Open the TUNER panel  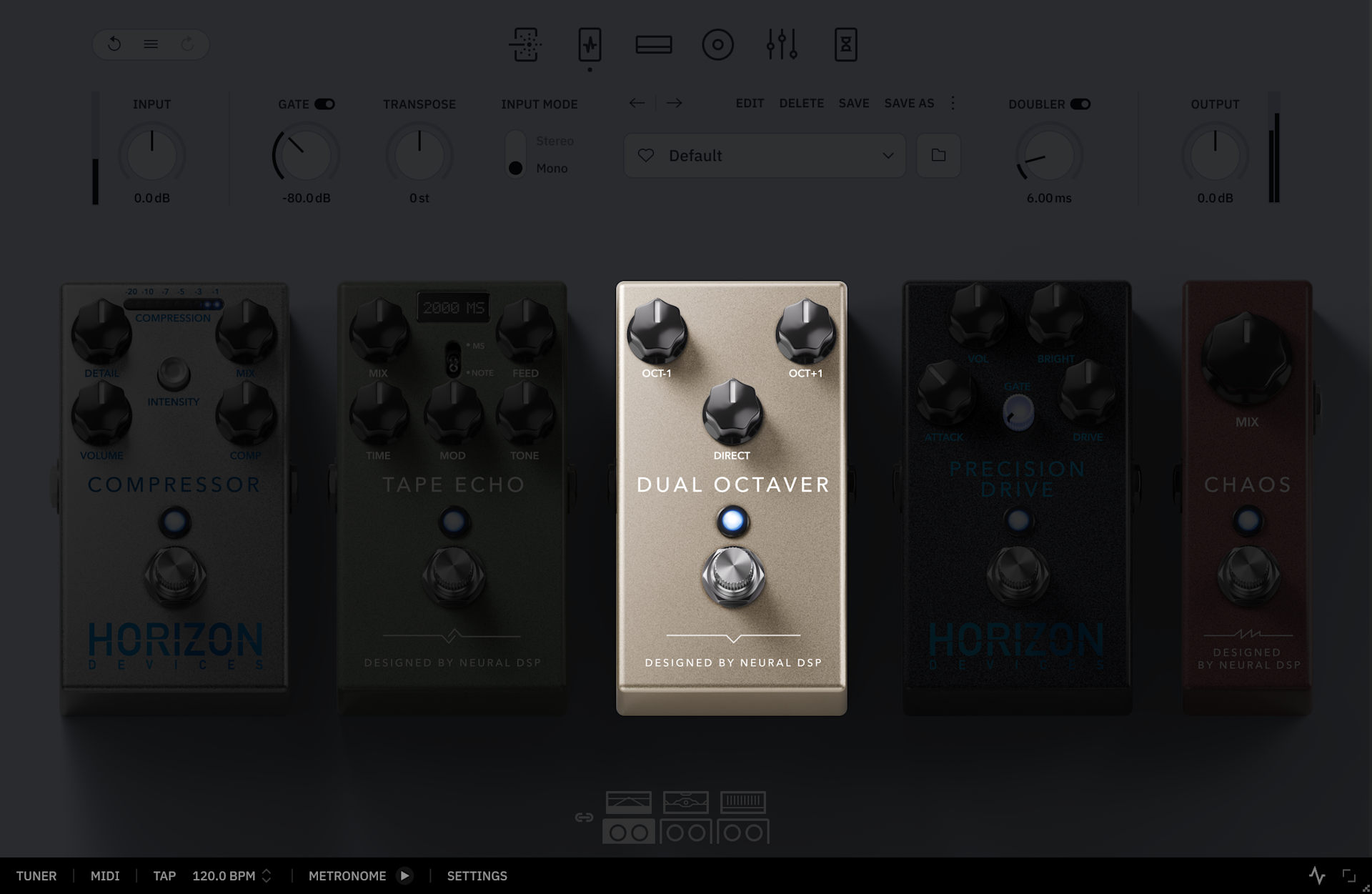(36, 875)
